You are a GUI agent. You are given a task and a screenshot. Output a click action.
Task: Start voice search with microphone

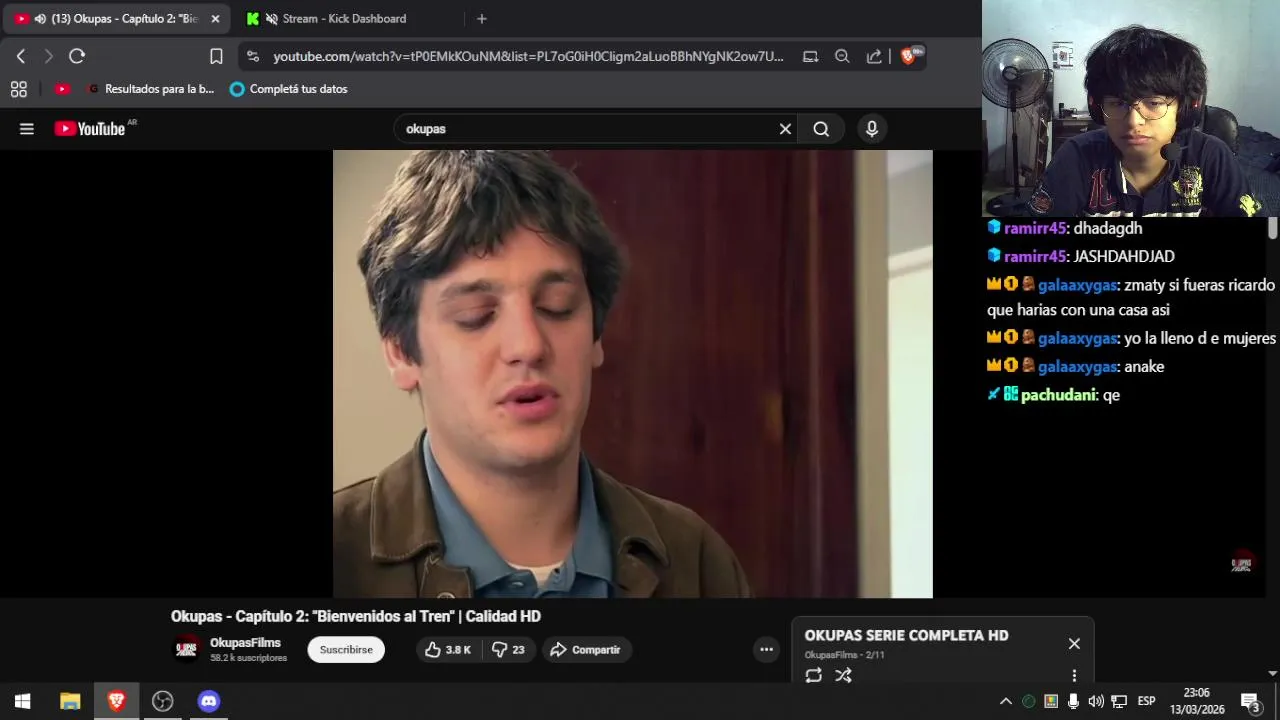[x=872, y=129]
